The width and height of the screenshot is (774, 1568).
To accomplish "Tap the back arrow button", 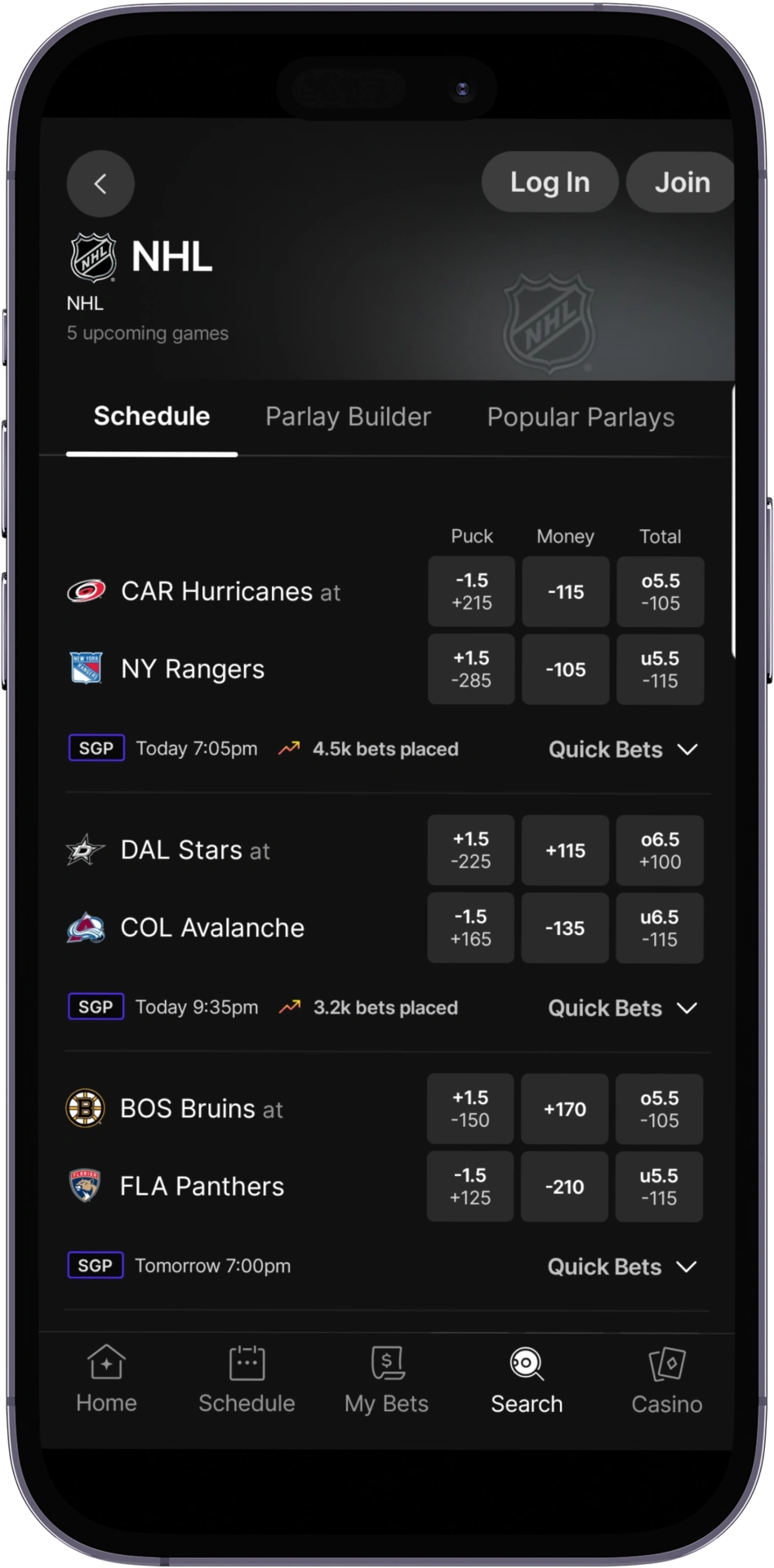I will click(100, 184).
